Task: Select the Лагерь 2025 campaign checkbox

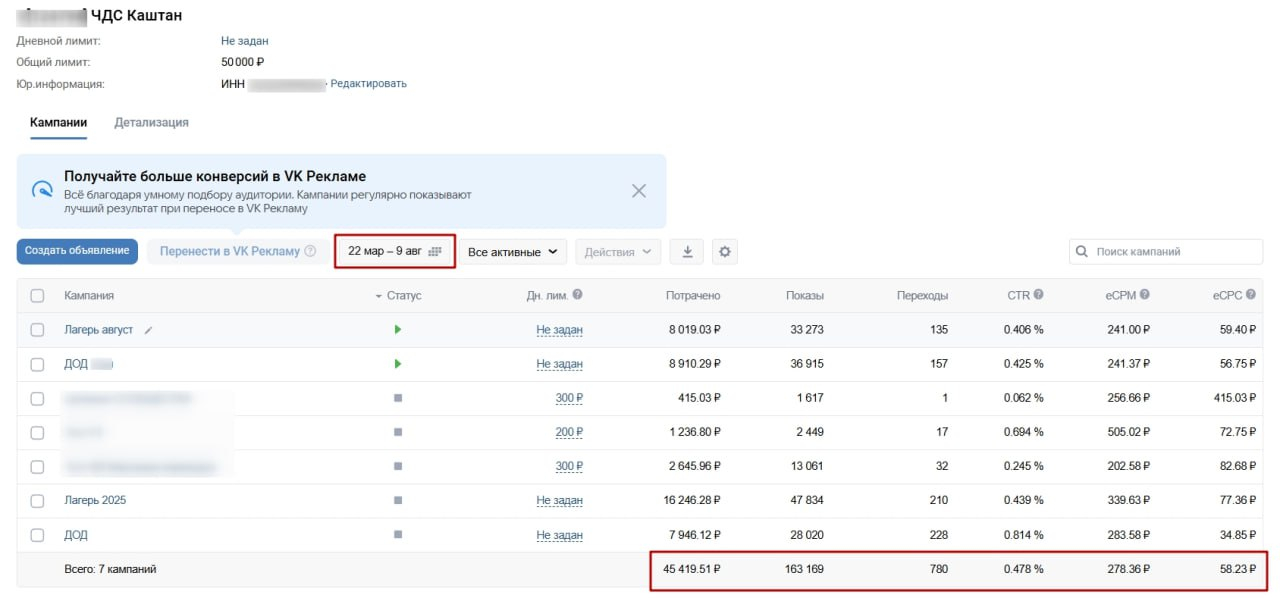Action: point(37,500)
